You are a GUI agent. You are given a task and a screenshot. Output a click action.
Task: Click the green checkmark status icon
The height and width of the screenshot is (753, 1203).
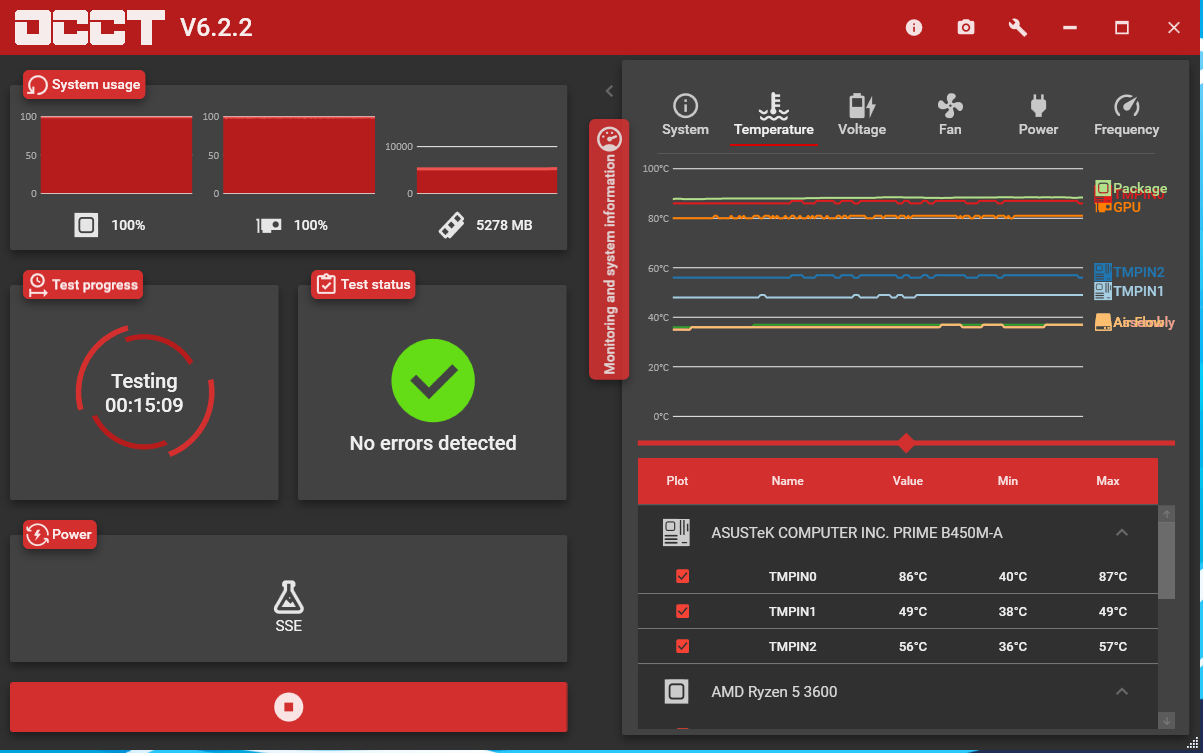coord(433,380)
